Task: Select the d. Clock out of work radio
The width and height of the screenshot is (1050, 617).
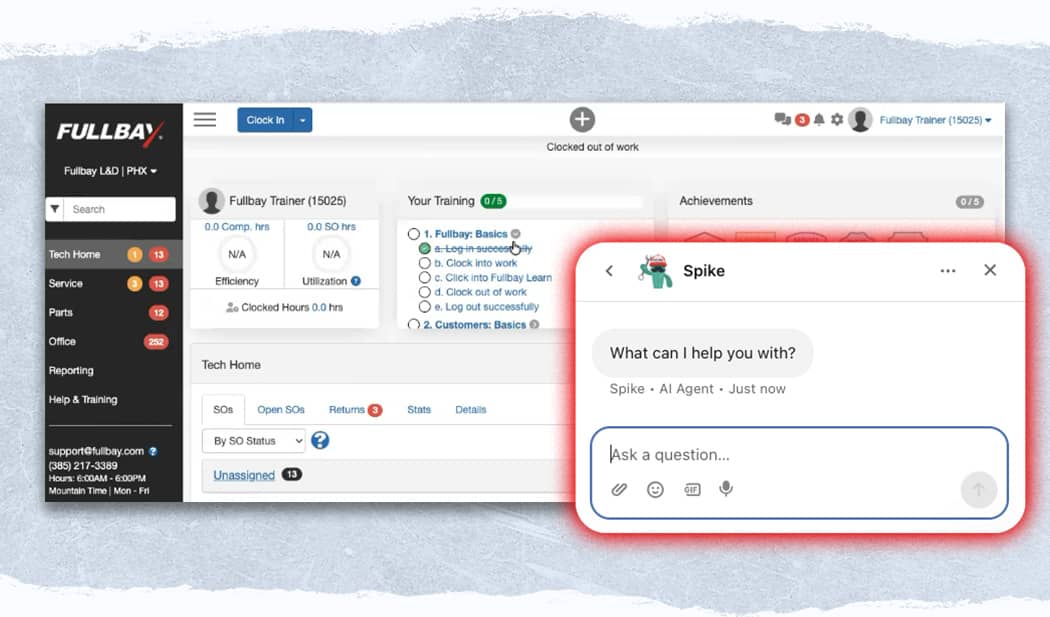Action: 425,292
